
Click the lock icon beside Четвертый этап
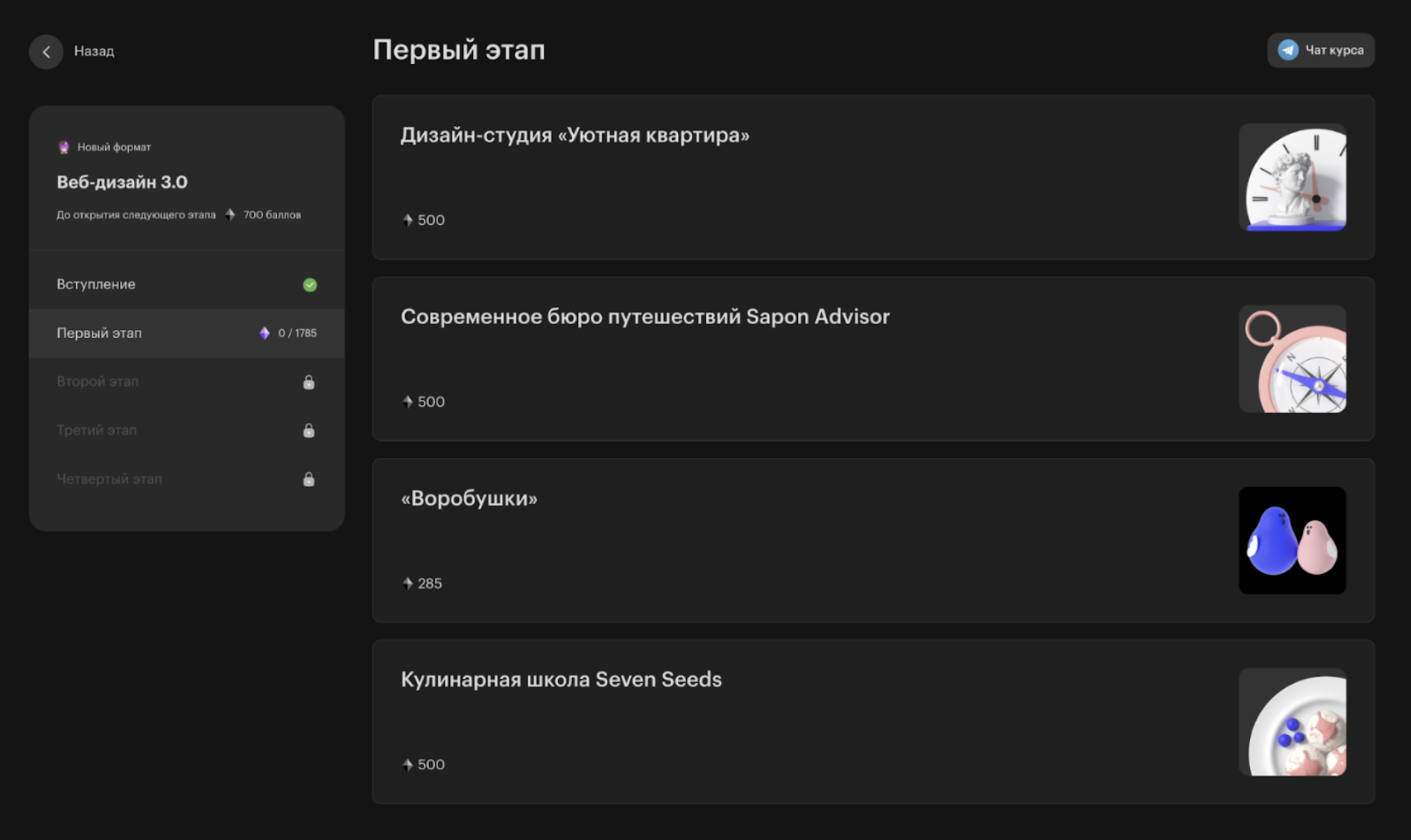click(x=308, y=479)
